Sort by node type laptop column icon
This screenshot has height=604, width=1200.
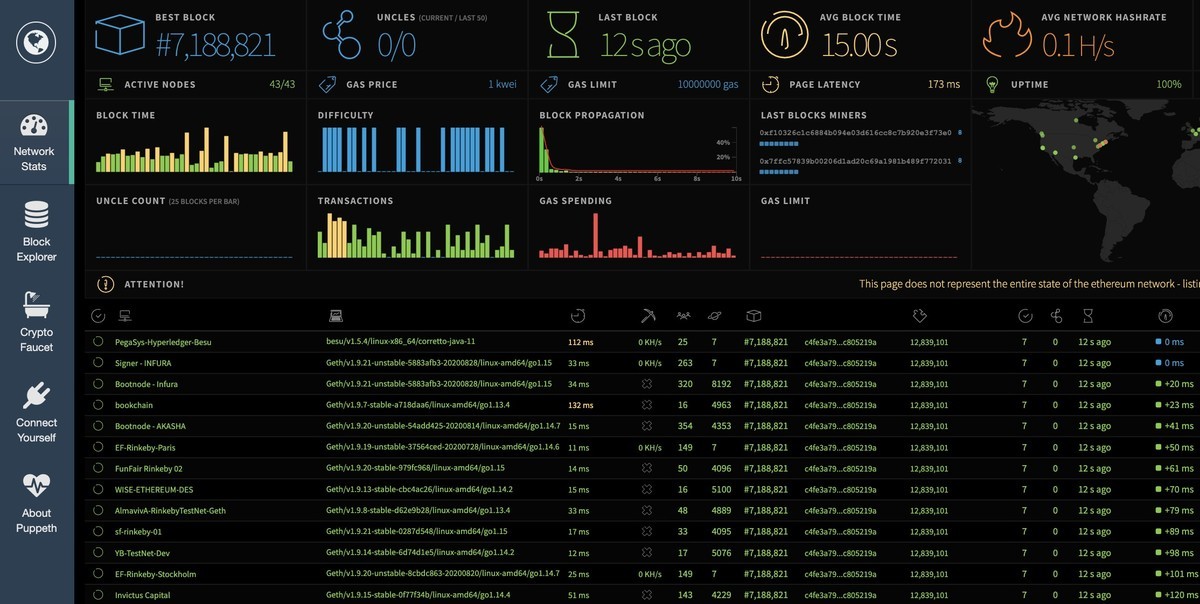336,316
